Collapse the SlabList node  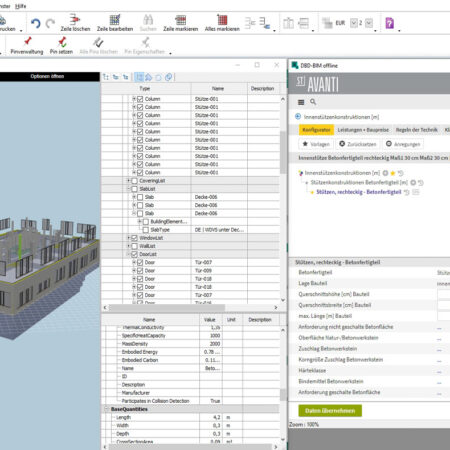pos(129,189)
